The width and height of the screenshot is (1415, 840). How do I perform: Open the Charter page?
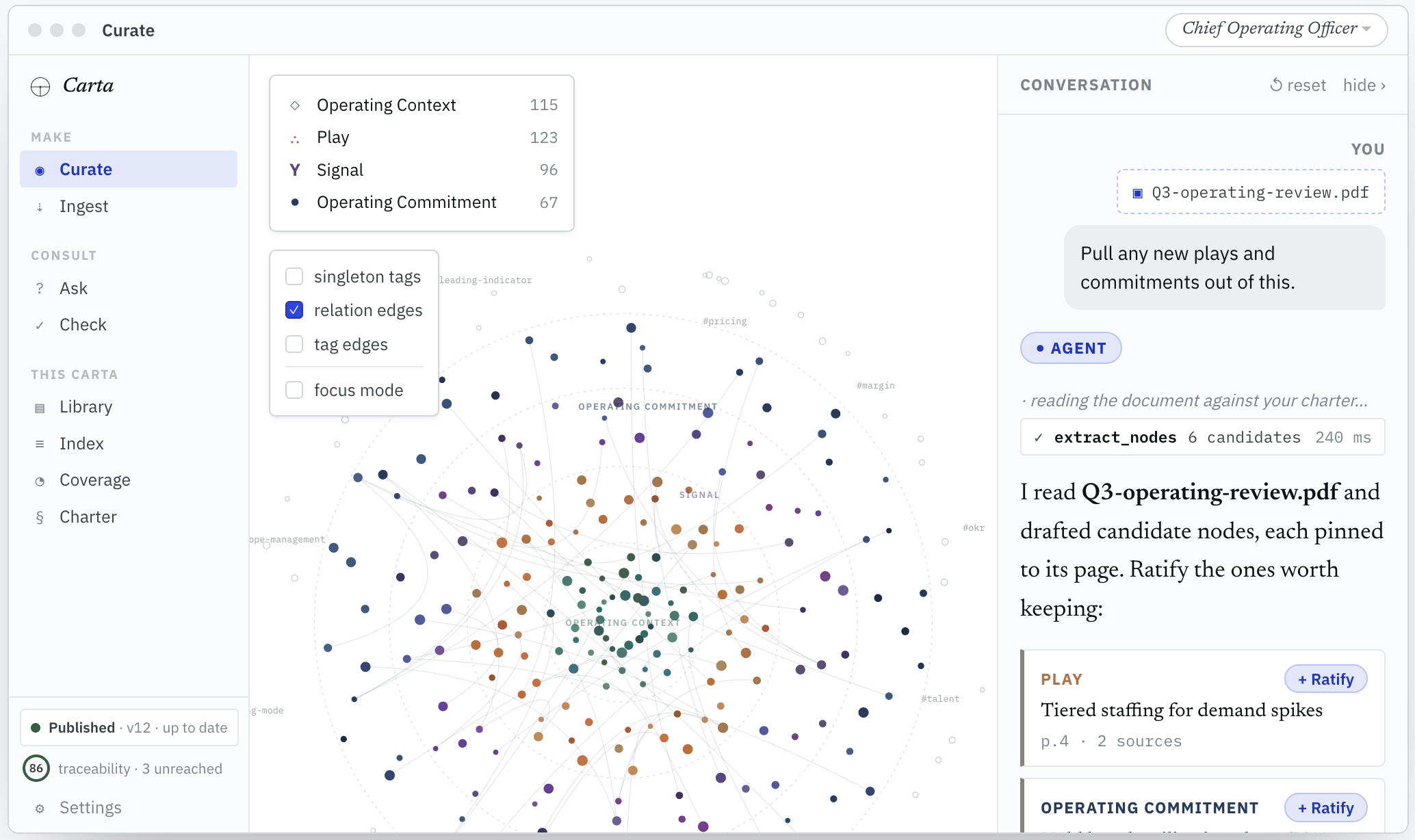(129, 516)
